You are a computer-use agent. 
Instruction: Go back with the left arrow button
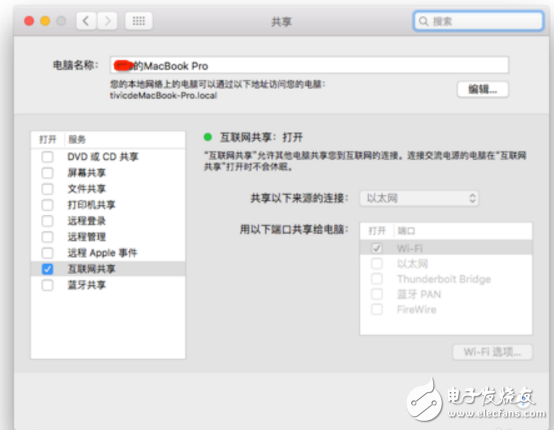86,21
